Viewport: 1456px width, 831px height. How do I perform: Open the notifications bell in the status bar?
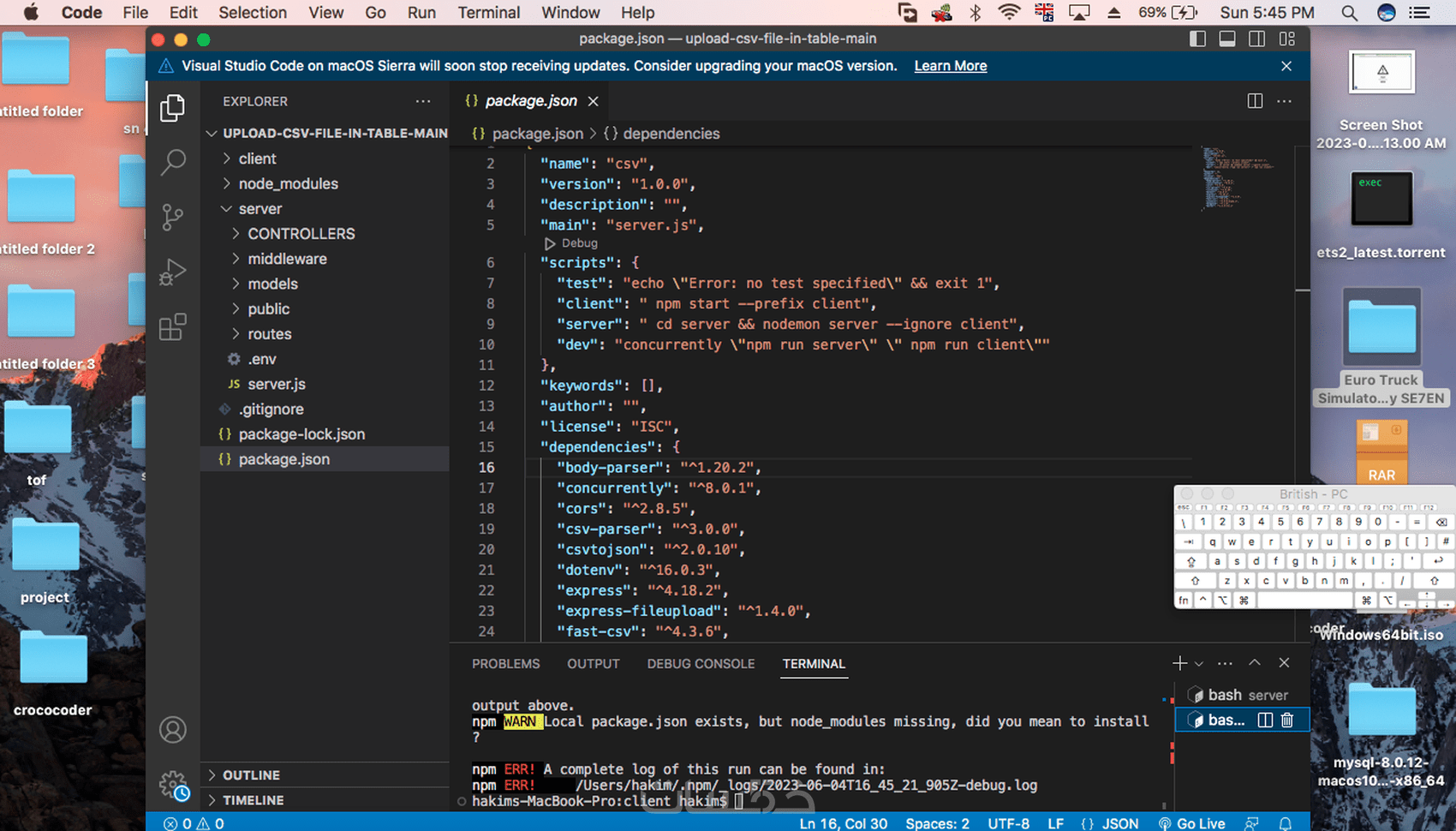pos(1285,823)
